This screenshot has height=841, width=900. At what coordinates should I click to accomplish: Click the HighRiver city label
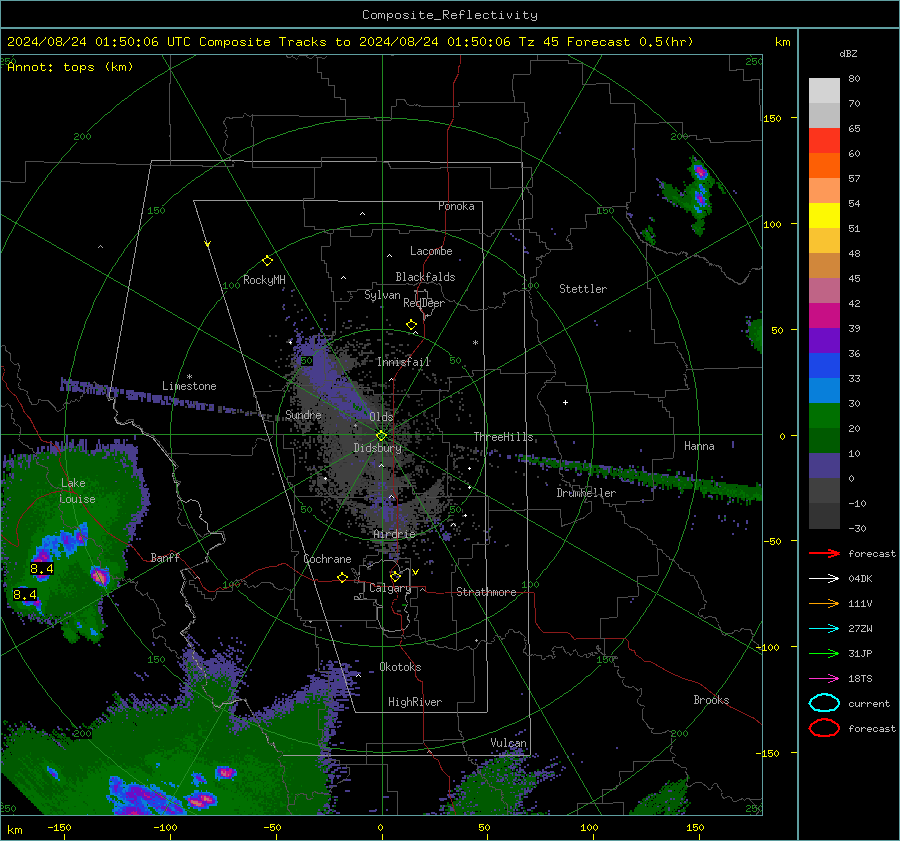pos(415,702)
